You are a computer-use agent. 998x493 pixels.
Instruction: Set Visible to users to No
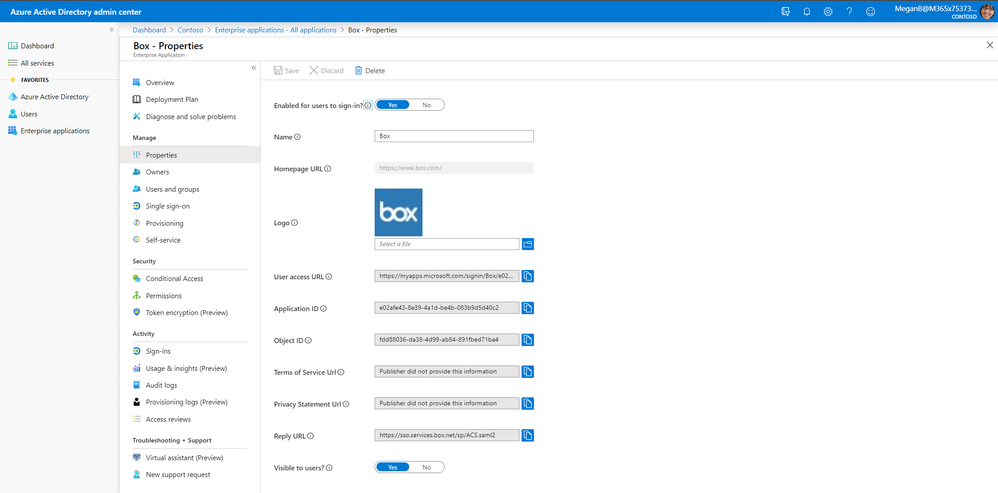click(426, 467)
